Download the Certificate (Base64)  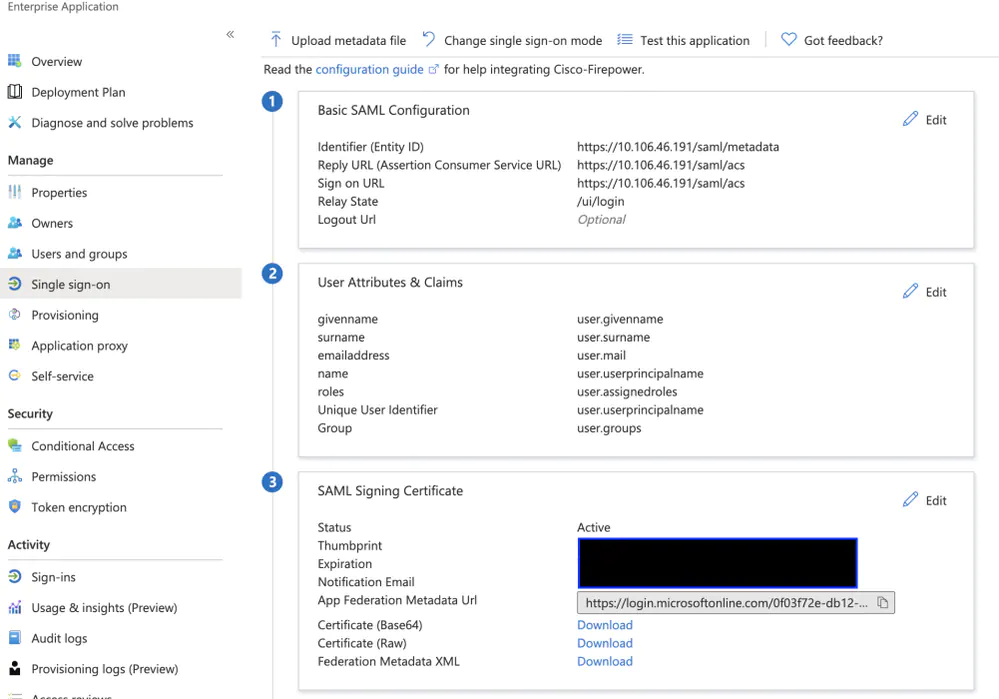(x=605, y=625)
